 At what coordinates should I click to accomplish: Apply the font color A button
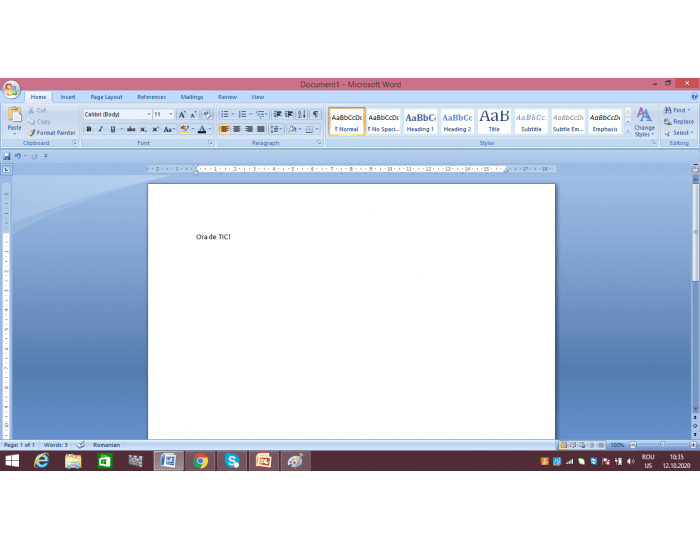pos(202,129)
